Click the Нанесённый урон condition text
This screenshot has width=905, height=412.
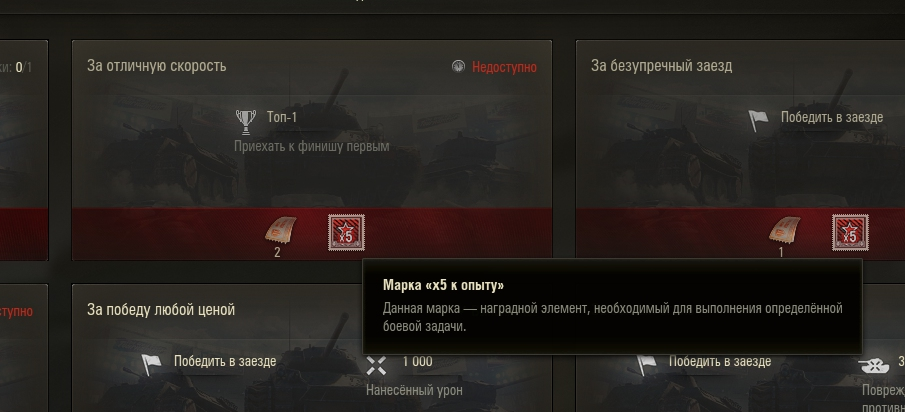coord(414,391)
